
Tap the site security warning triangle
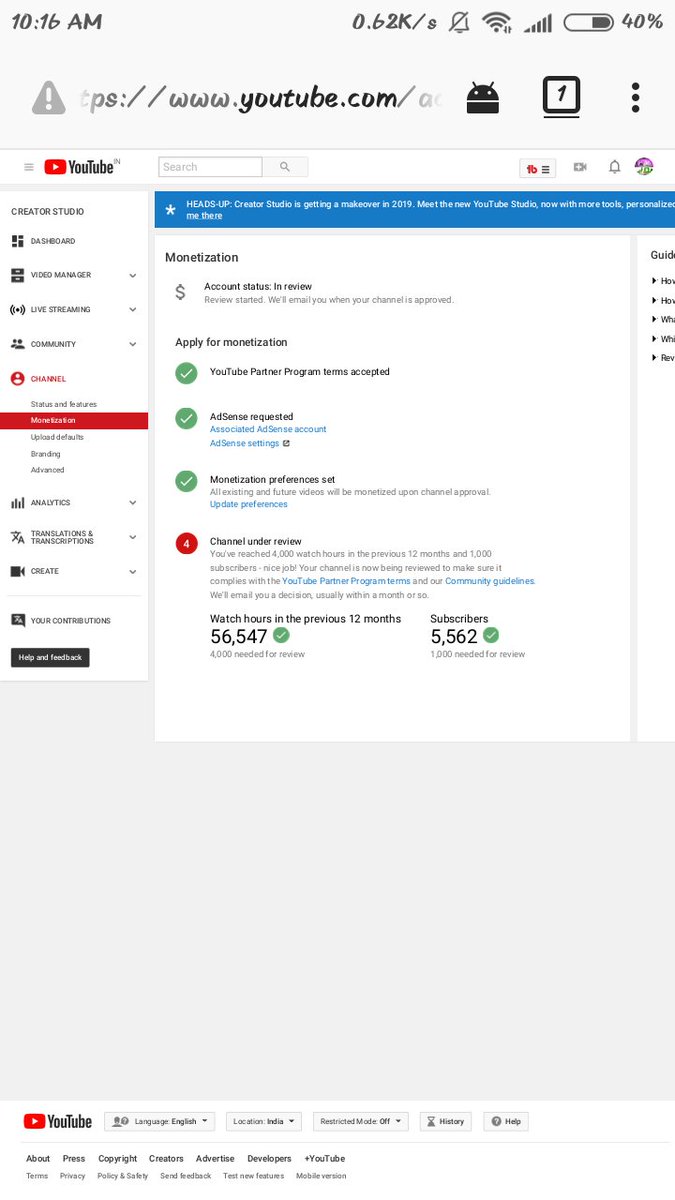48,97
